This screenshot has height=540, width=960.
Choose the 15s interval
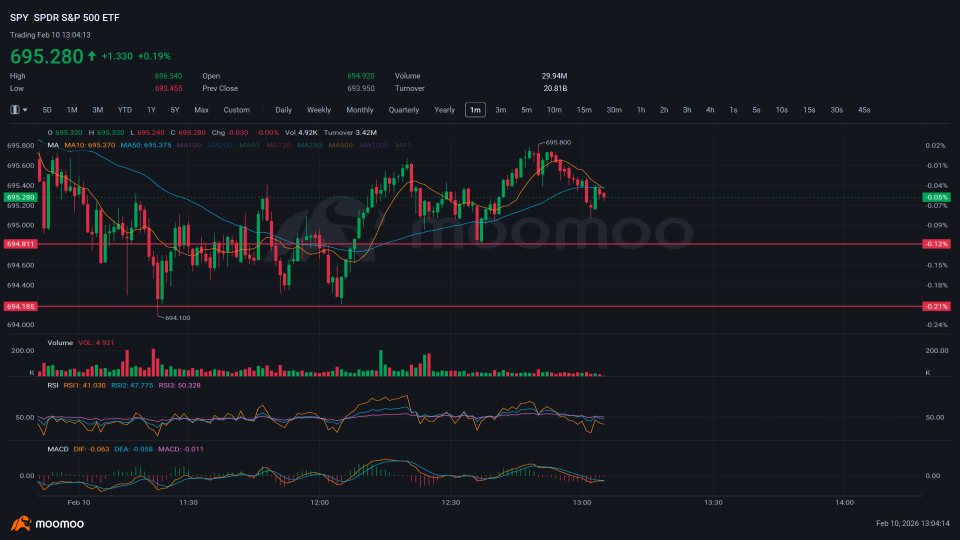pyautogui.click(x=809, y=110)
